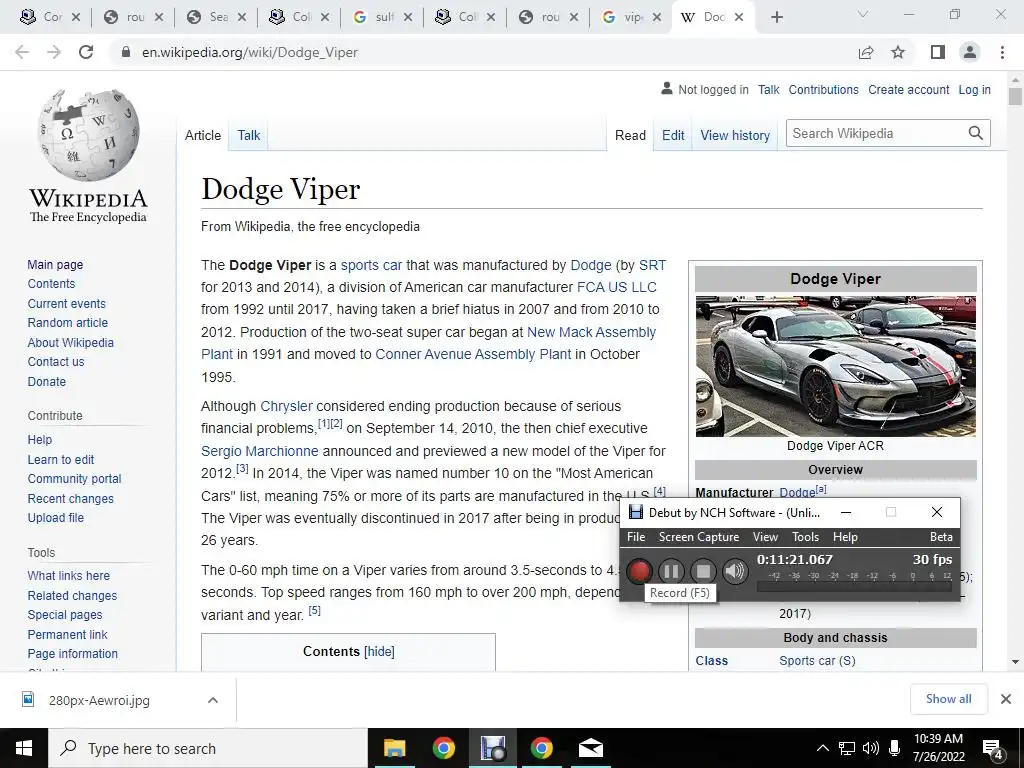Open the notifications center icon

tap(992, 749)
